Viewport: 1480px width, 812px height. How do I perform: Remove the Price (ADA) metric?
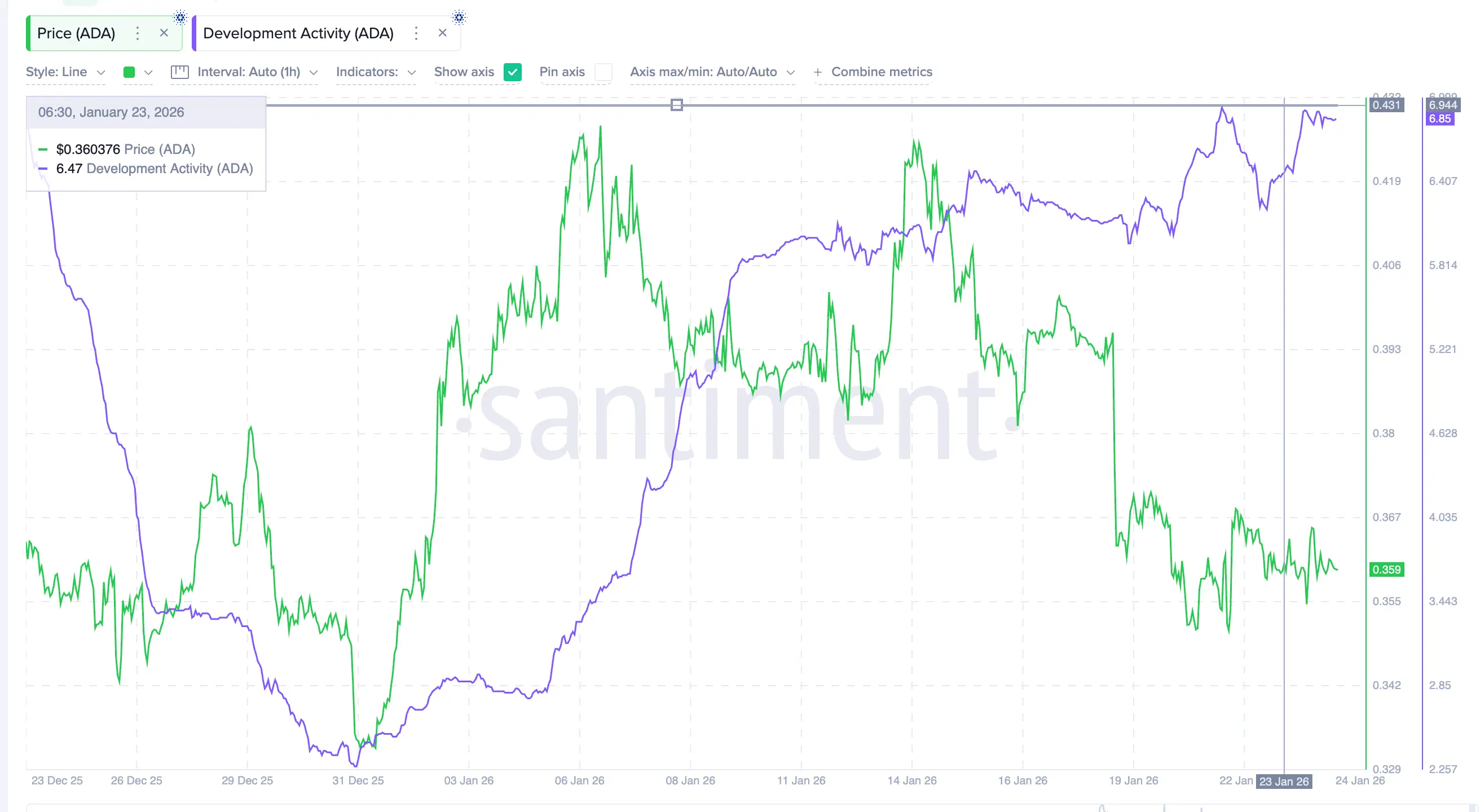[x=164, y=33]
